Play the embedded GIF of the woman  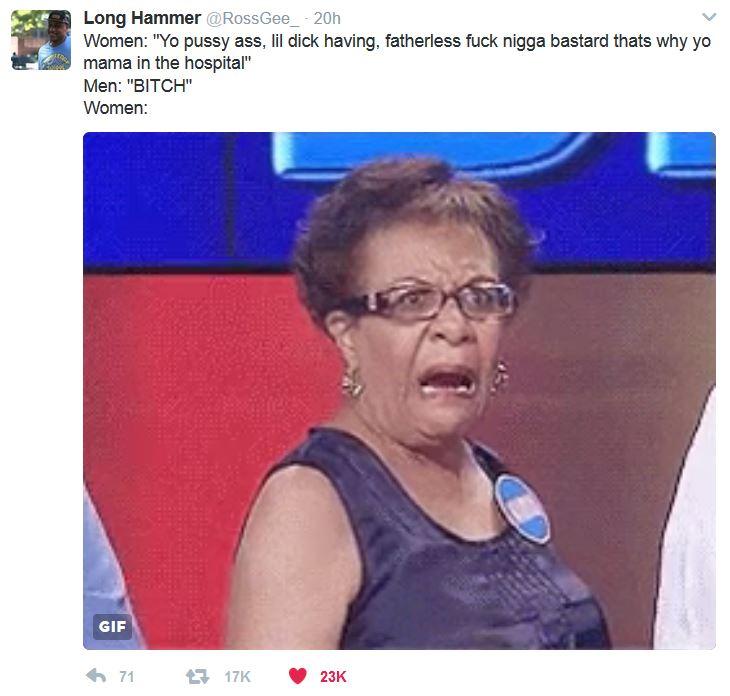click(399, 391)
